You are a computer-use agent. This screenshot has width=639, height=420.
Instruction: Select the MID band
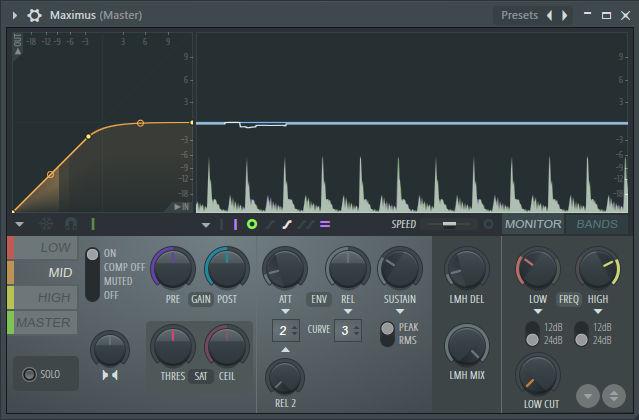point(42,273)
